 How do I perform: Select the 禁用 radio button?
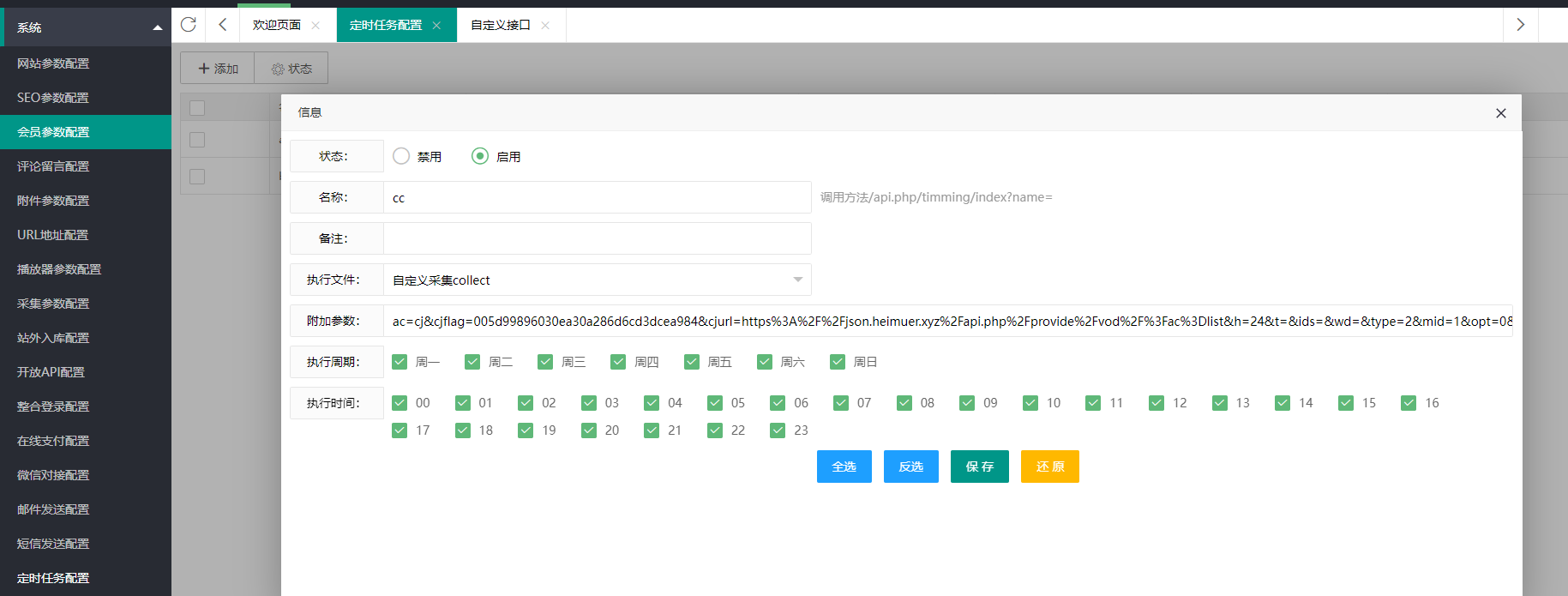[401, 156]
